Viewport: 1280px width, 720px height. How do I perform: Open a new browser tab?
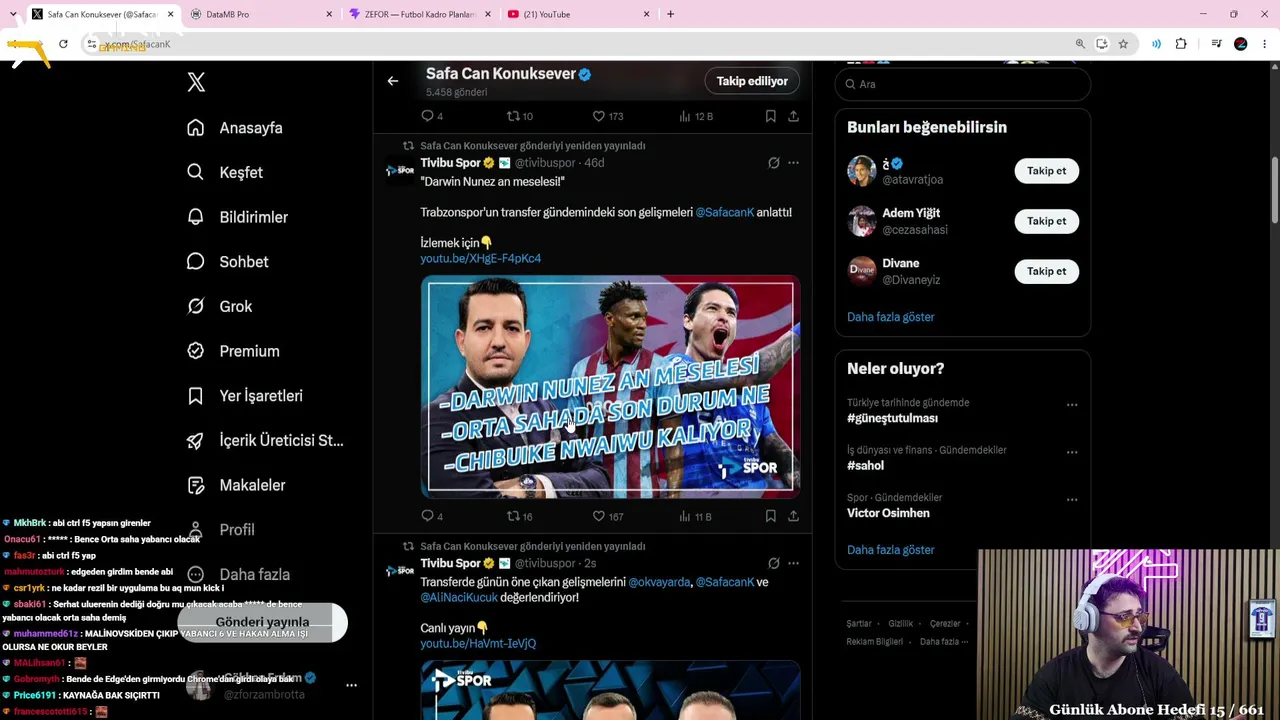pyautogui.click(x=670, y=14)
